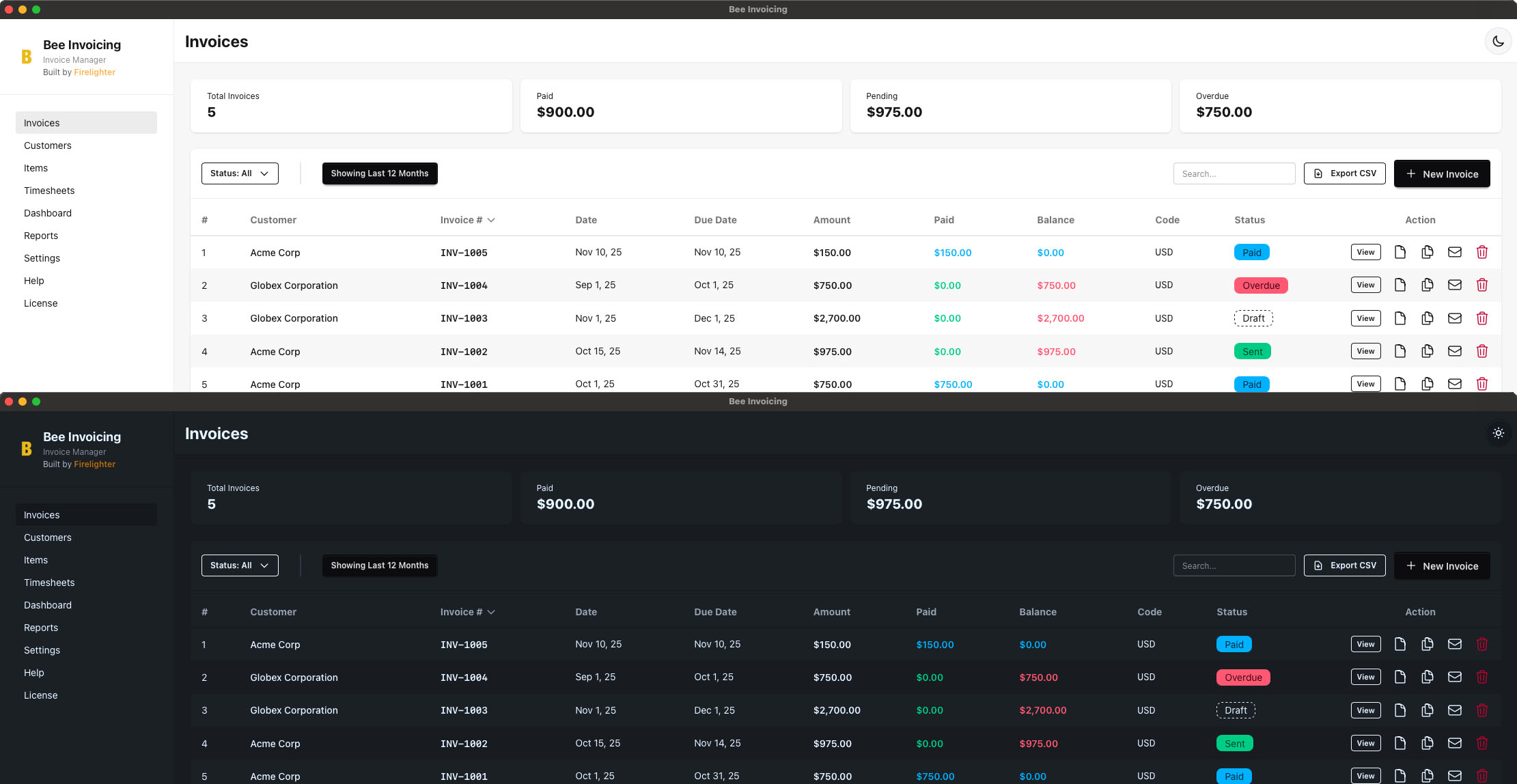This screenshot has width=1517, height=784.
Task: Open the Status: All dropdown
Action: point(240,173)
